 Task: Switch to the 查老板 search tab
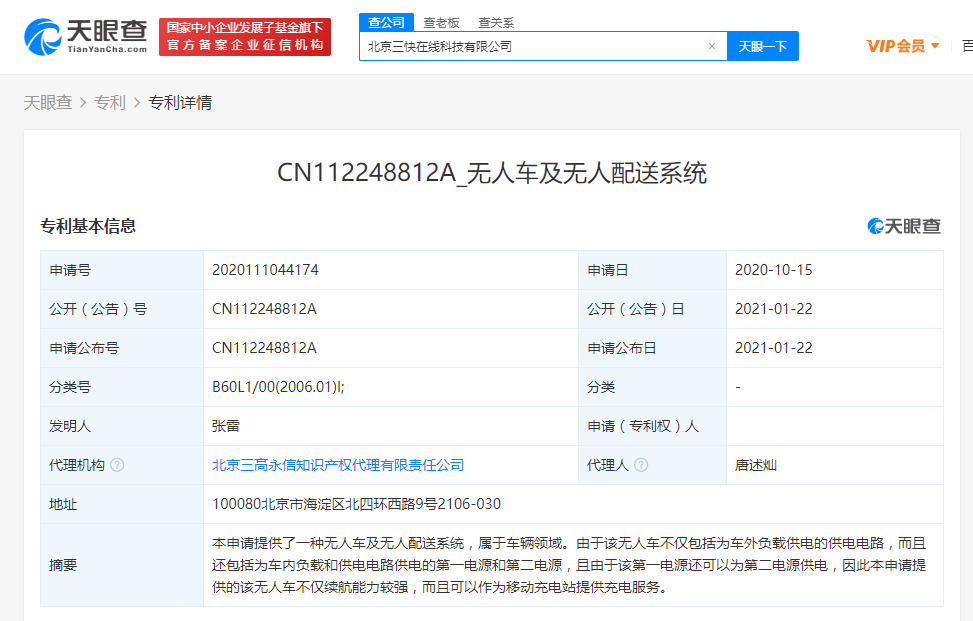click(441, 22)
